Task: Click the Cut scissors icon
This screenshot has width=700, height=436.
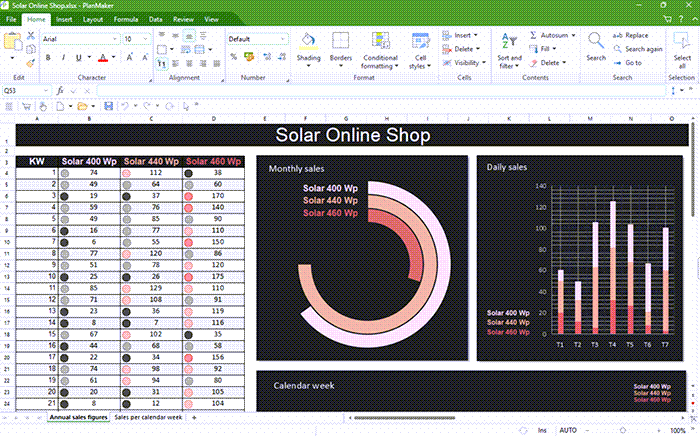Action: pyautogui.click(x=31, y=37)
